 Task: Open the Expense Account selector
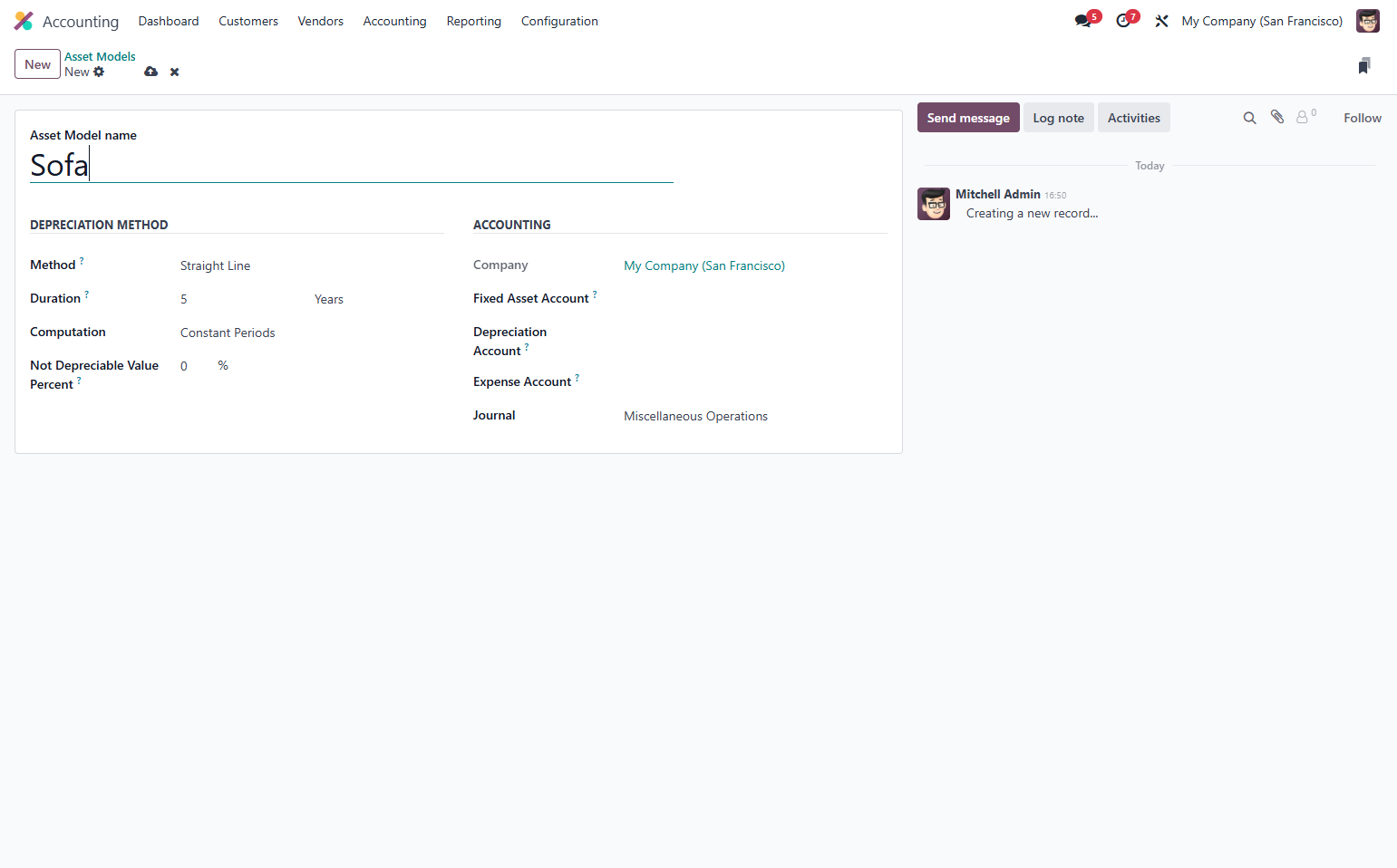click(x=755, y=382)
